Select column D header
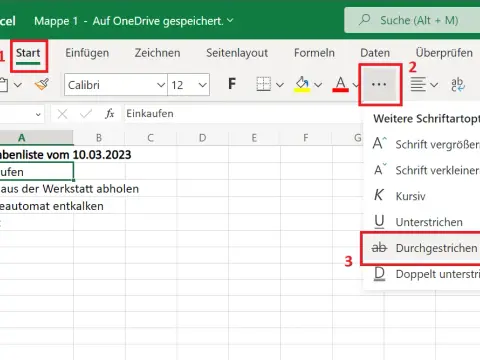480x360 pixels. pos(202,138)
